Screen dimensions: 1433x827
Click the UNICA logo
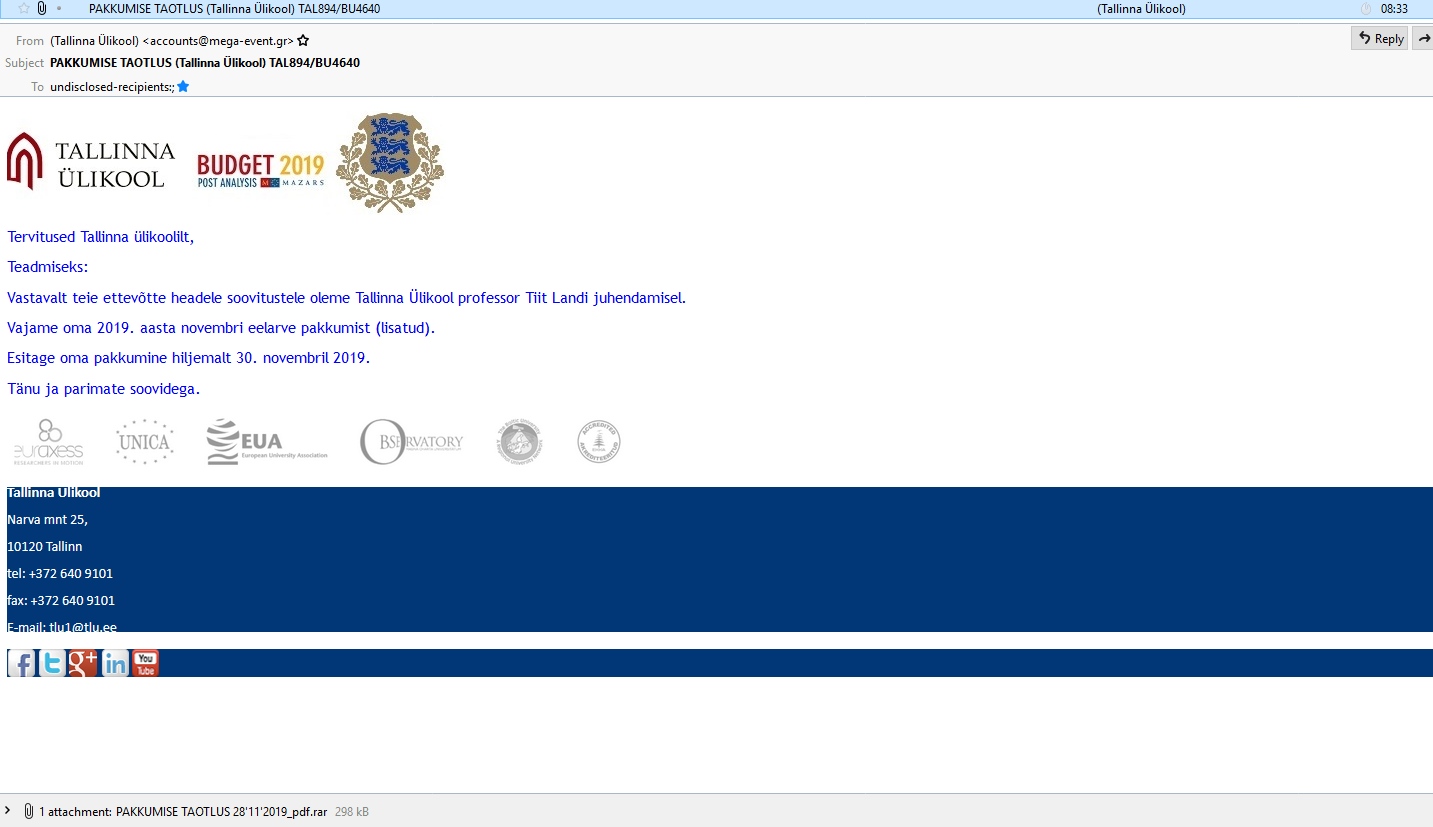[x=145, y=442]
